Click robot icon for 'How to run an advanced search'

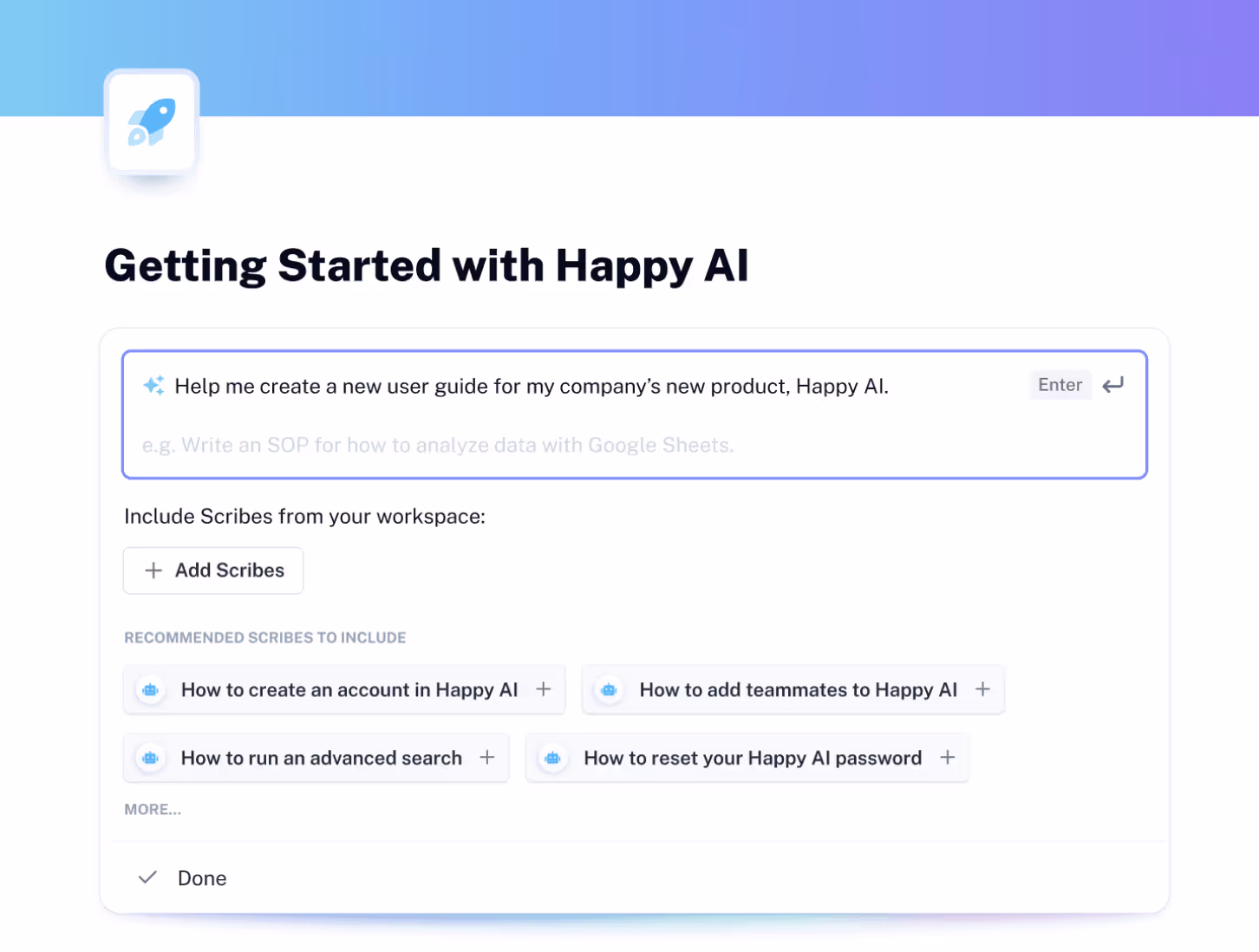[x=151, y=759]
